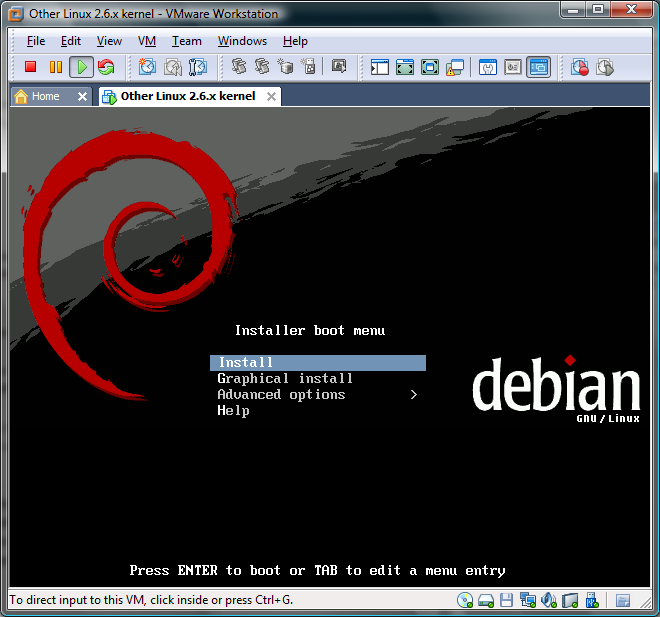This screenshot has height=617, width=660.
Task: Open the Snapshot Manager wrench-clock icon
Action: click(198, 67)
